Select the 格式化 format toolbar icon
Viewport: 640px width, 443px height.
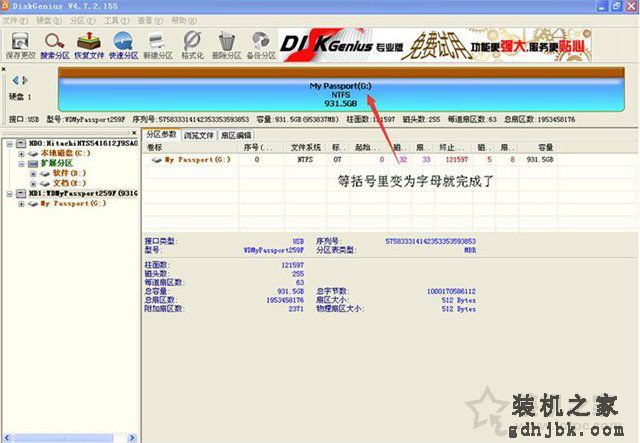(192, 45)
